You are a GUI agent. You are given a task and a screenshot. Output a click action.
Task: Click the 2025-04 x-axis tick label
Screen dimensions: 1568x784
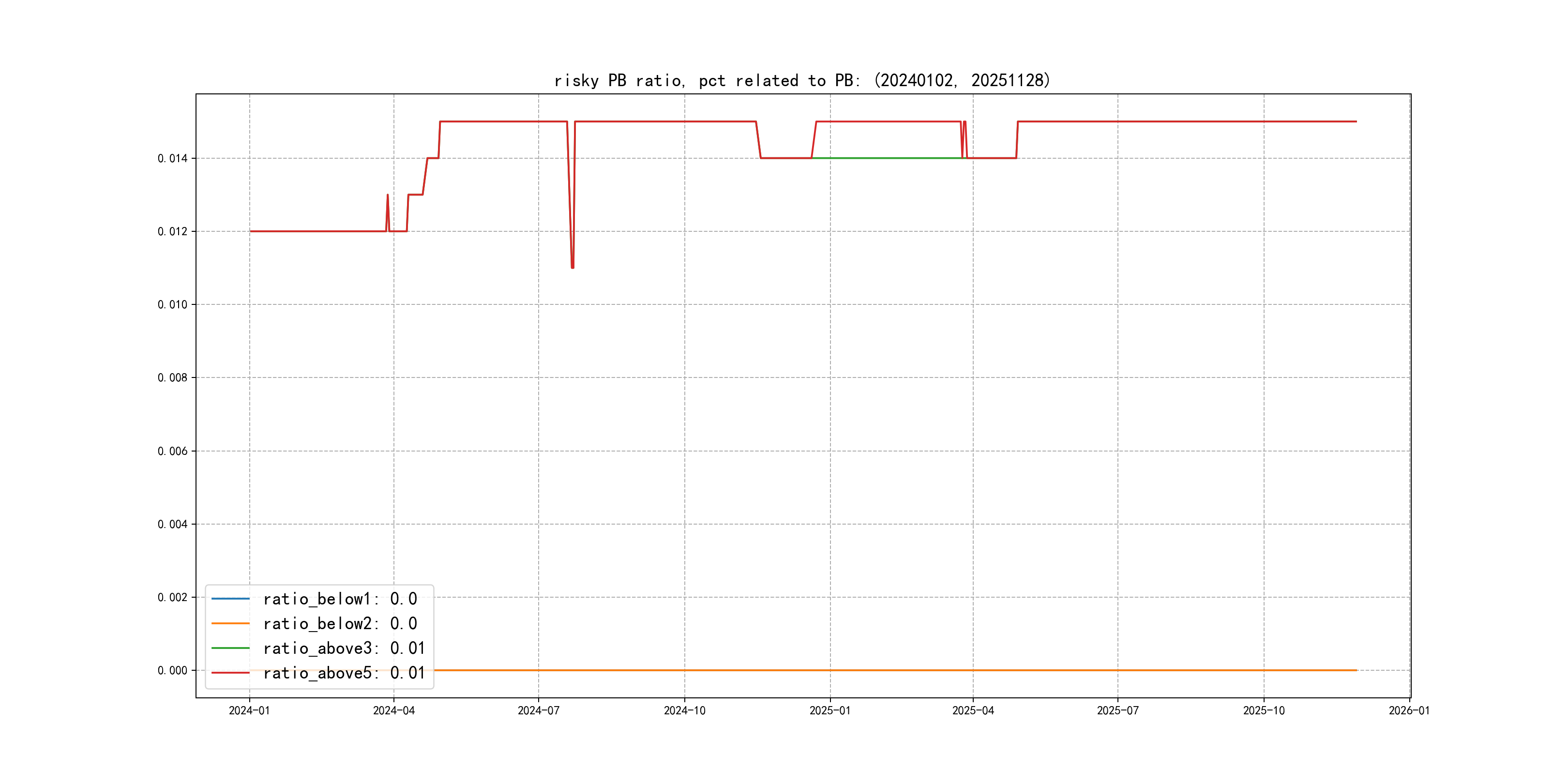click(x=973, y=710)
